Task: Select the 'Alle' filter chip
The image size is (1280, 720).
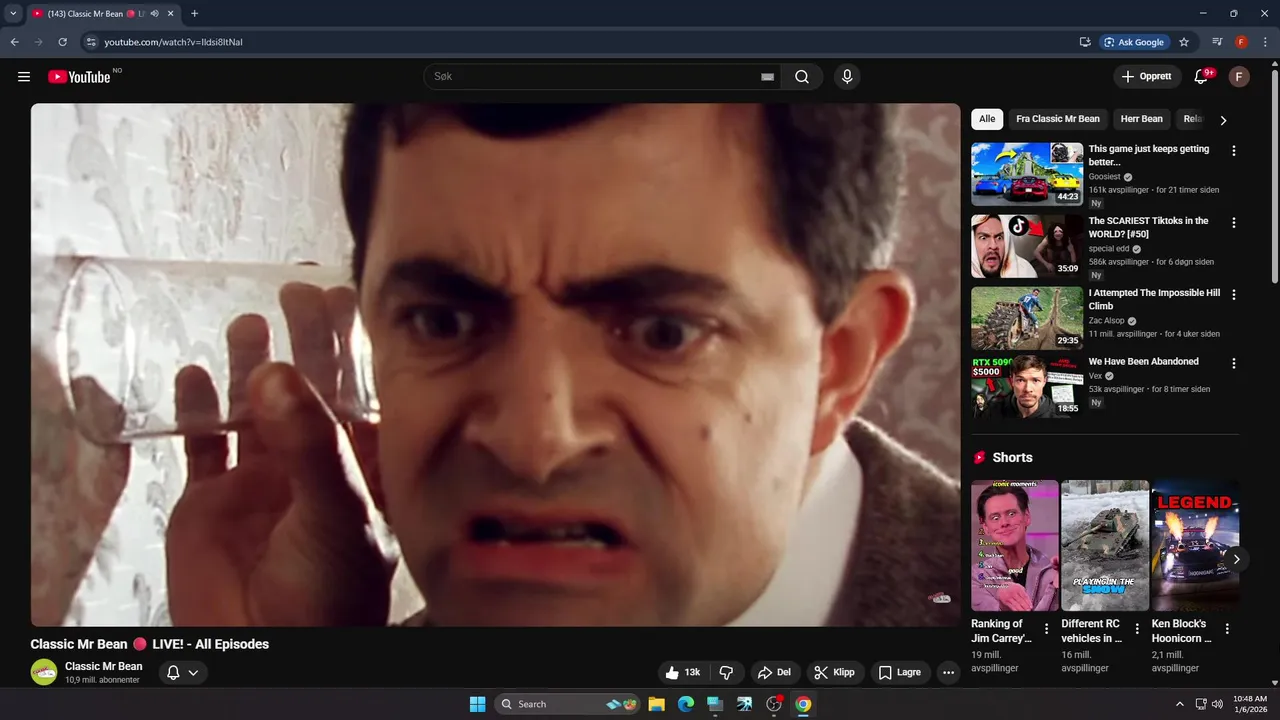Action: [x=987, y=119]
